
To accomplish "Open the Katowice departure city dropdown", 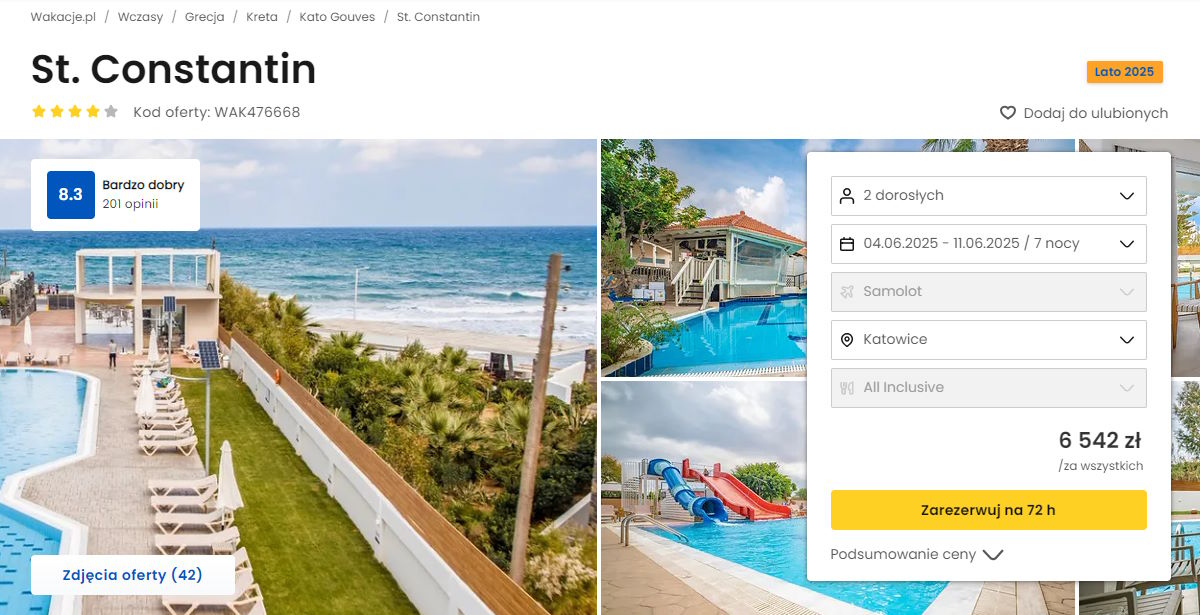I will (x=989, y=340).
